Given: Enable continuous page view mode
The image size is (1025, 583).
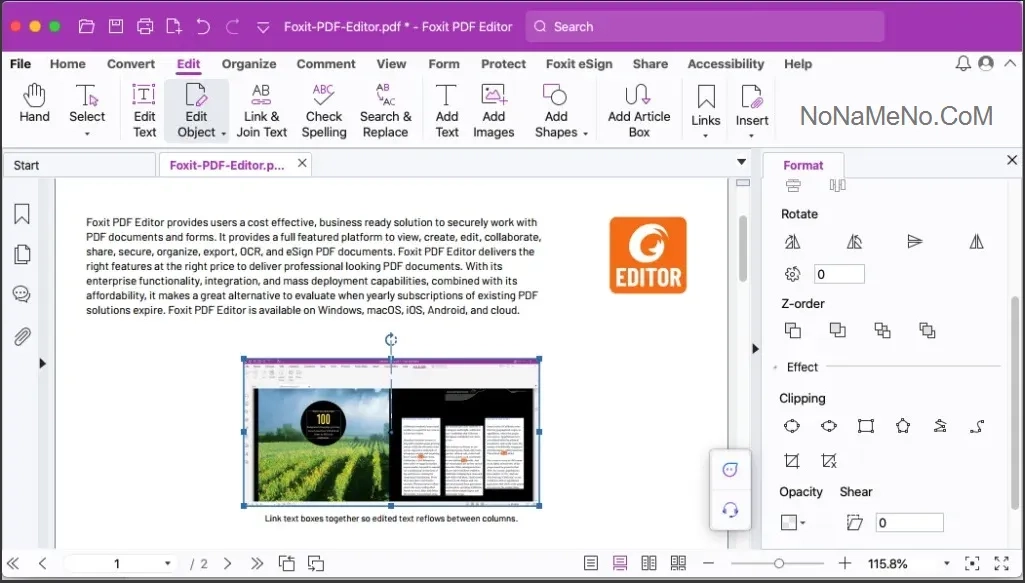Looking at the screenshot, I should point(620,564).
